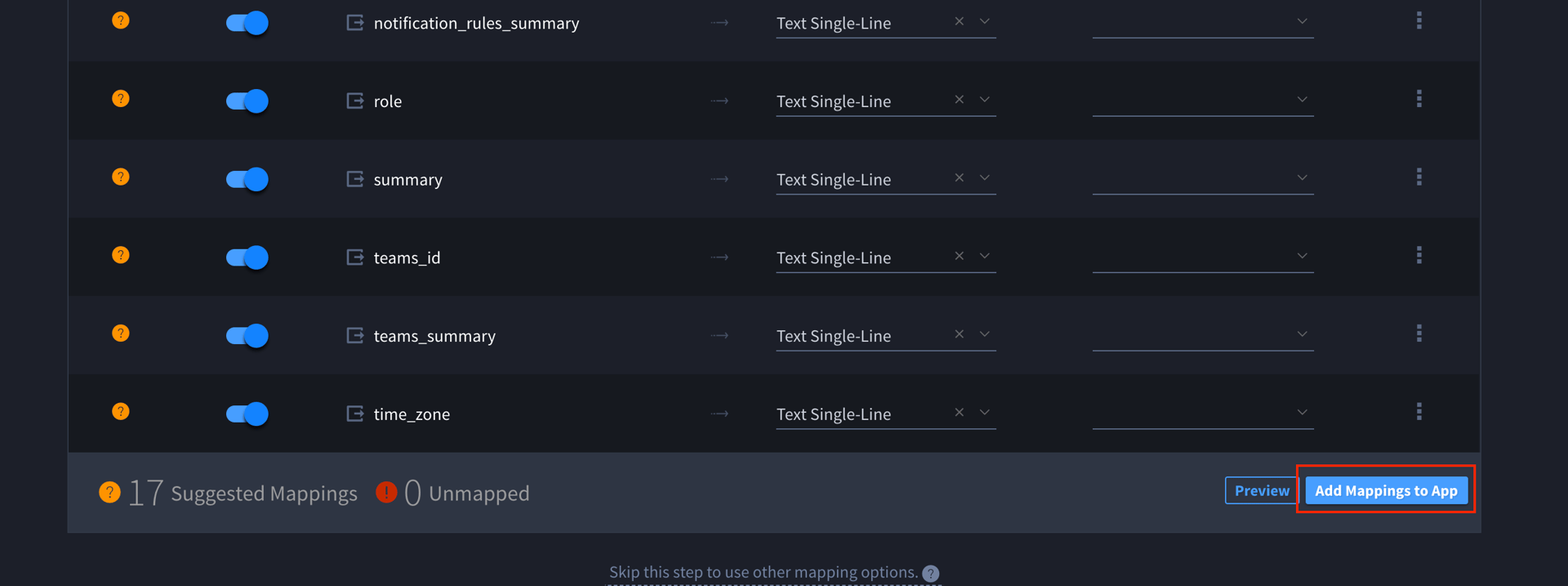Disable the notification_rules_summary mapping toggle
Screen dimensions: 1568x586
(x=247, y=23)
